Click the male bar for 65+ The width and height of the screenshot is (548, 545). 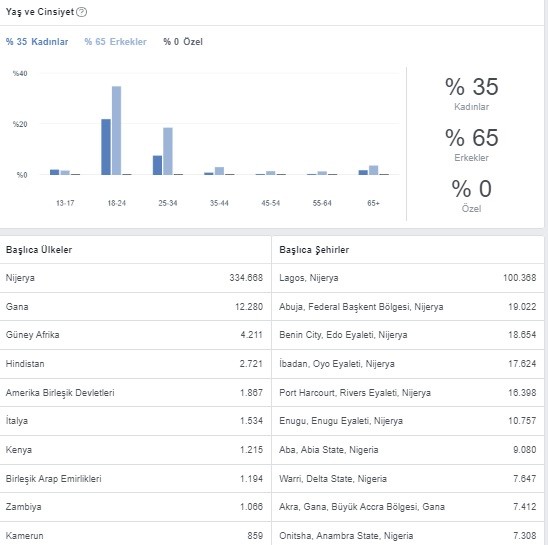point(373,170)
